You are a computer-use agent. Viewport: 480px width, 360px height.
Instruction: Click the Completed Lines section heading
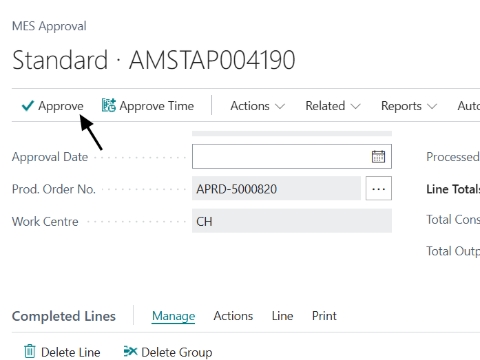click(64, 316)
